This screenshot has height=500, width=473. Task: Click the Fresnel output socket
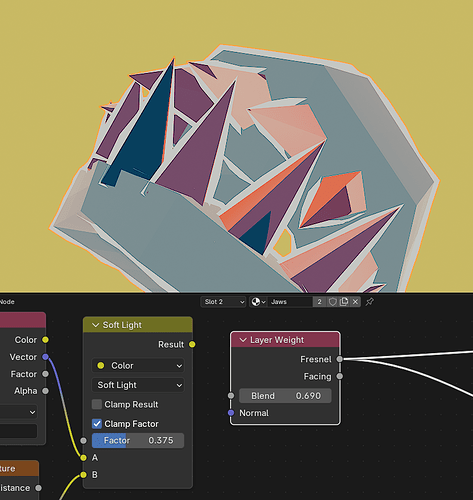(339, 359)
